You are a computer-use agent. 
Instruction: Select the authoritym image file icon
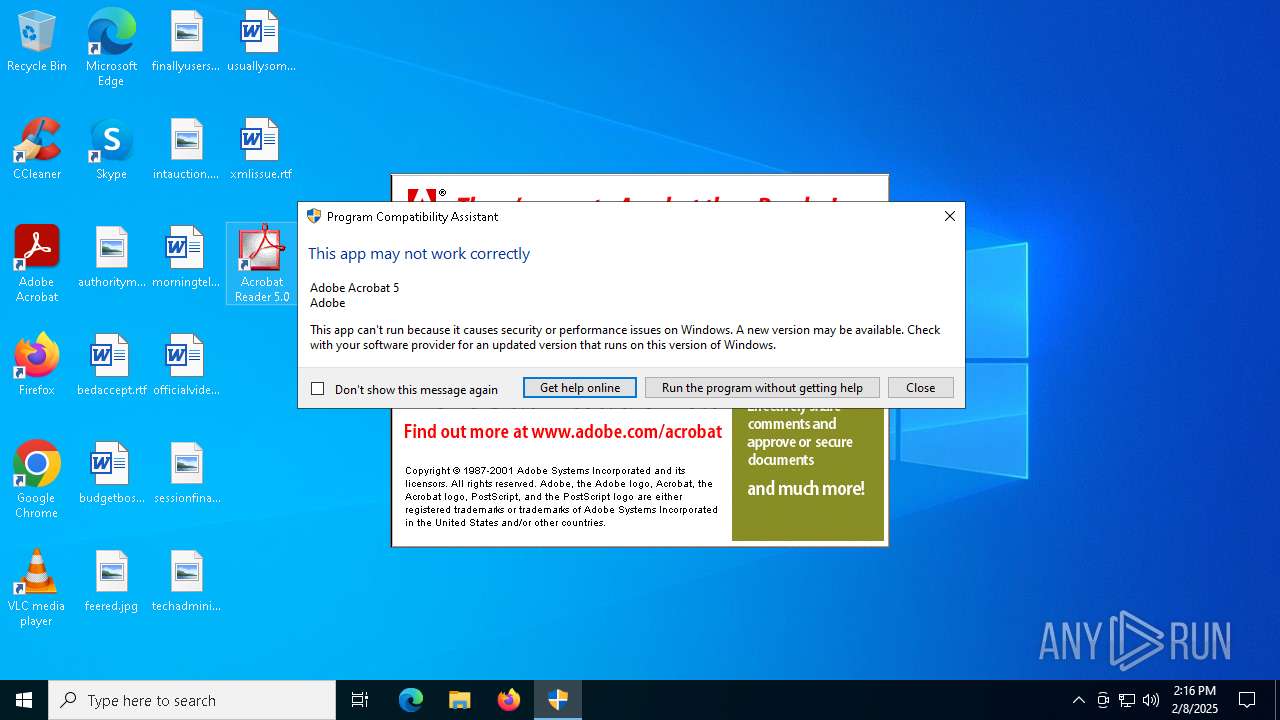[x=111, y=258]
